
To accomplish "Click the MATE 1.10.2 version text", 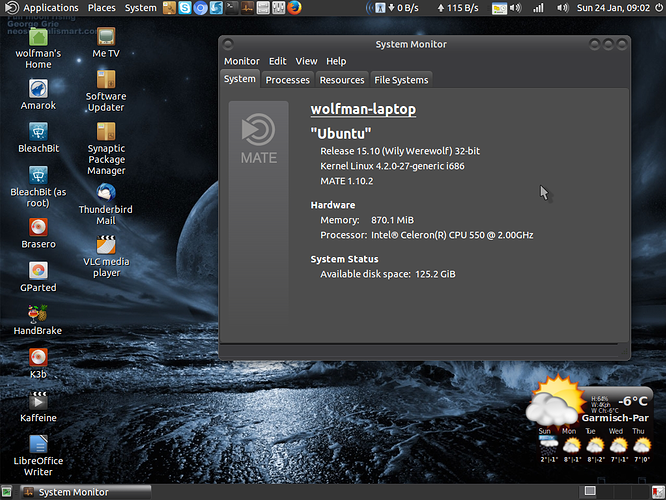I will 347,181.
